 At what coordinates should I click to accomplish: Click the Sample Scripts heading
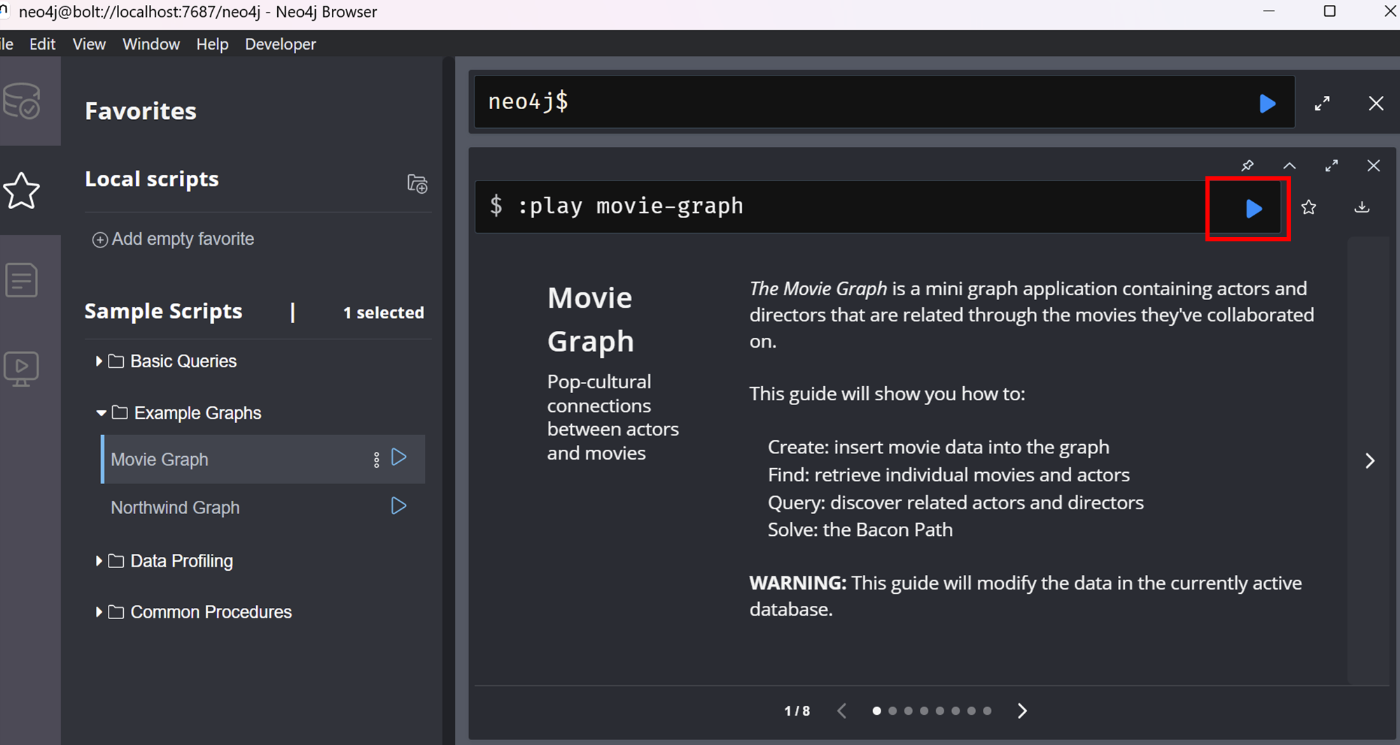click(x=163, y=311)
